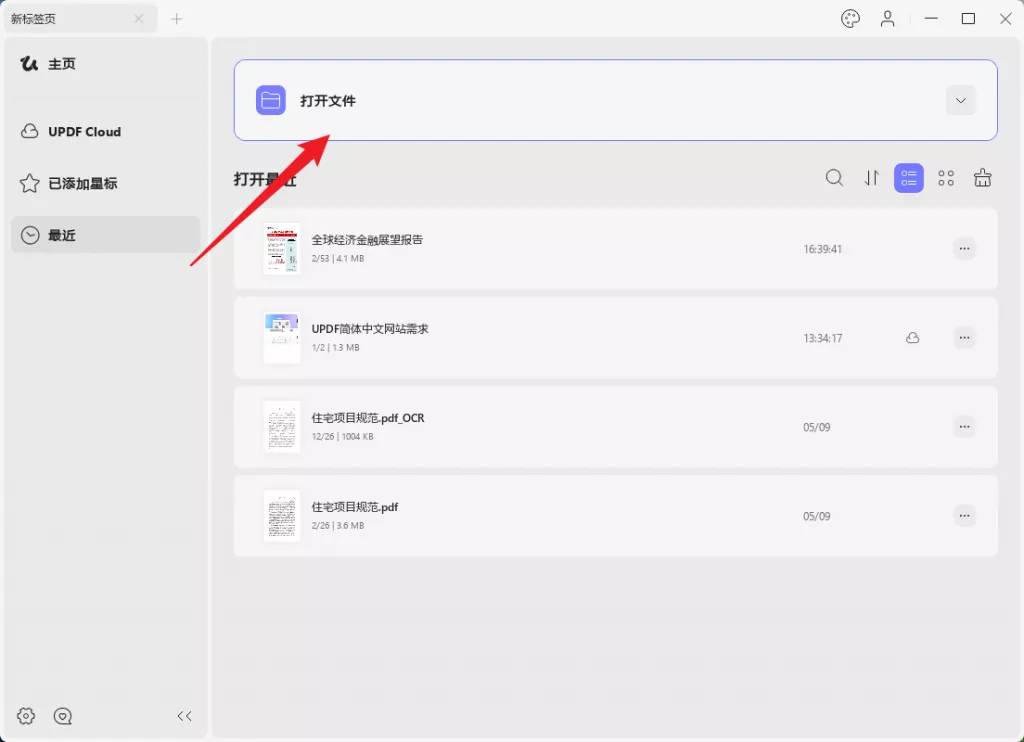Click the 打开文件 button

tap(327, 101)
